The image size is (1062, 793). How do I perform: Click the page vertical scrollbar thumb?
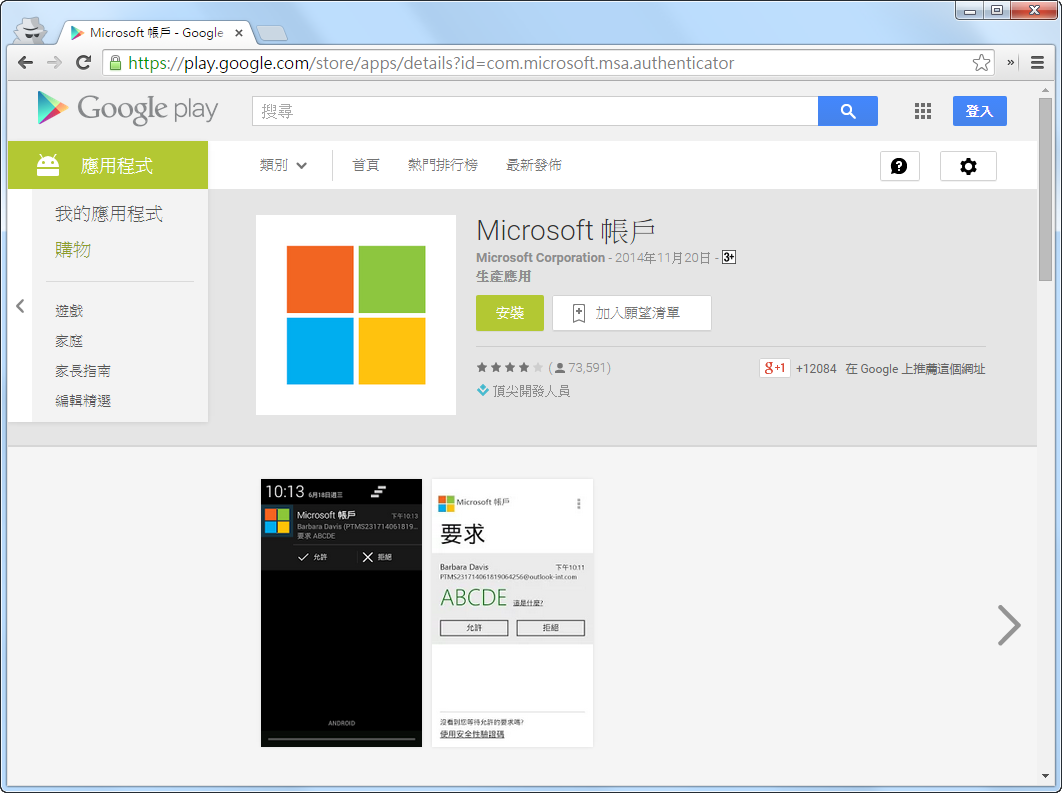(1045, 189)
